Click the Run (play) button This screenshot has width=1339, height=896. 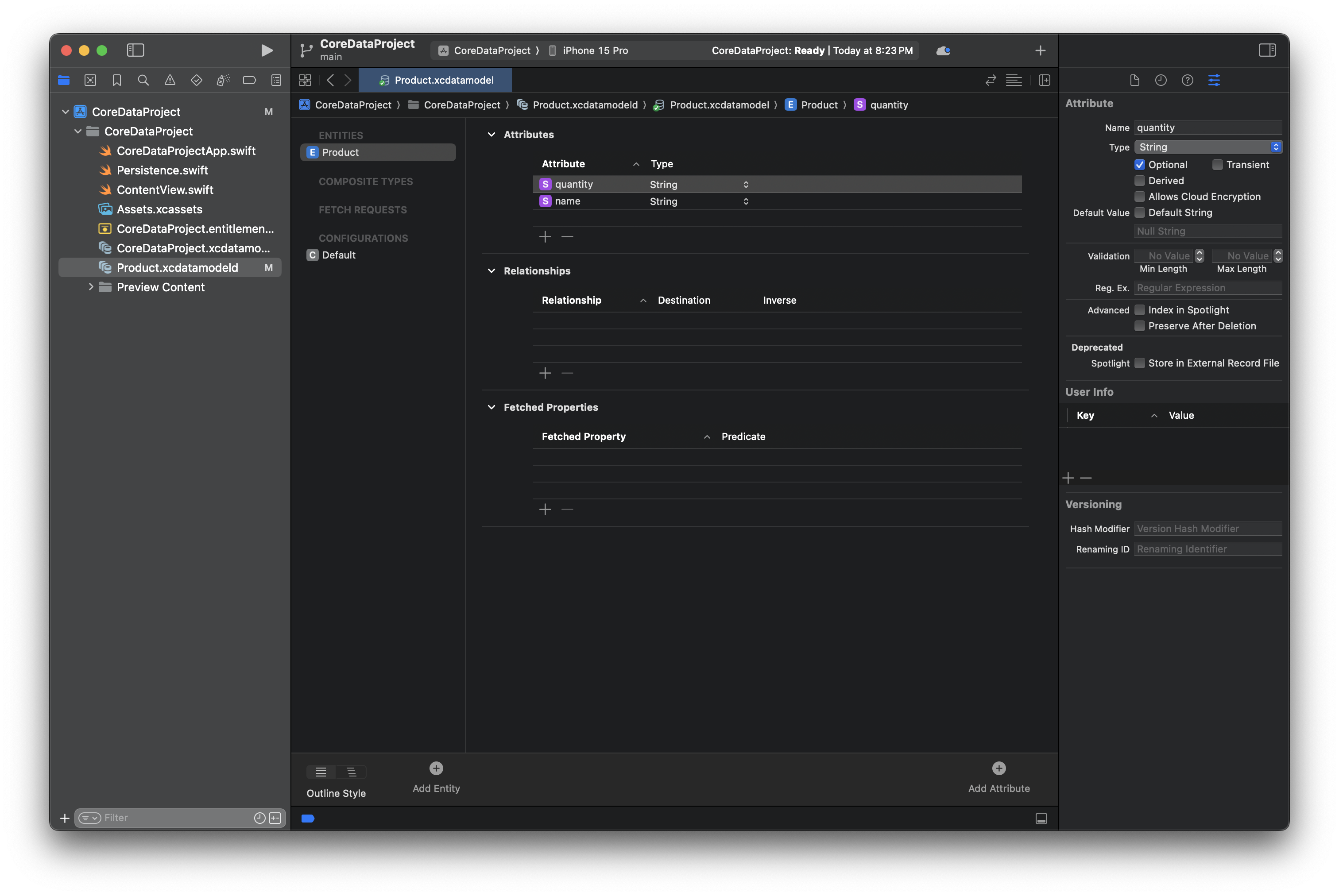point(266,50)
